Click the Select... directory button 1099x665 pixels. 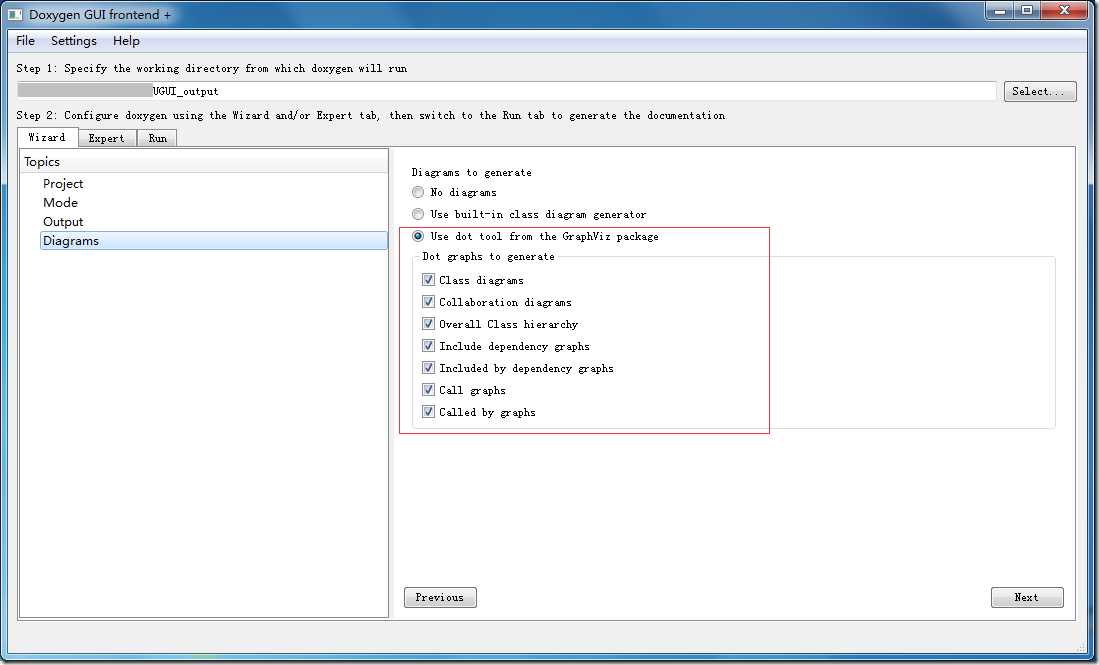click(x=1039, y=91)
